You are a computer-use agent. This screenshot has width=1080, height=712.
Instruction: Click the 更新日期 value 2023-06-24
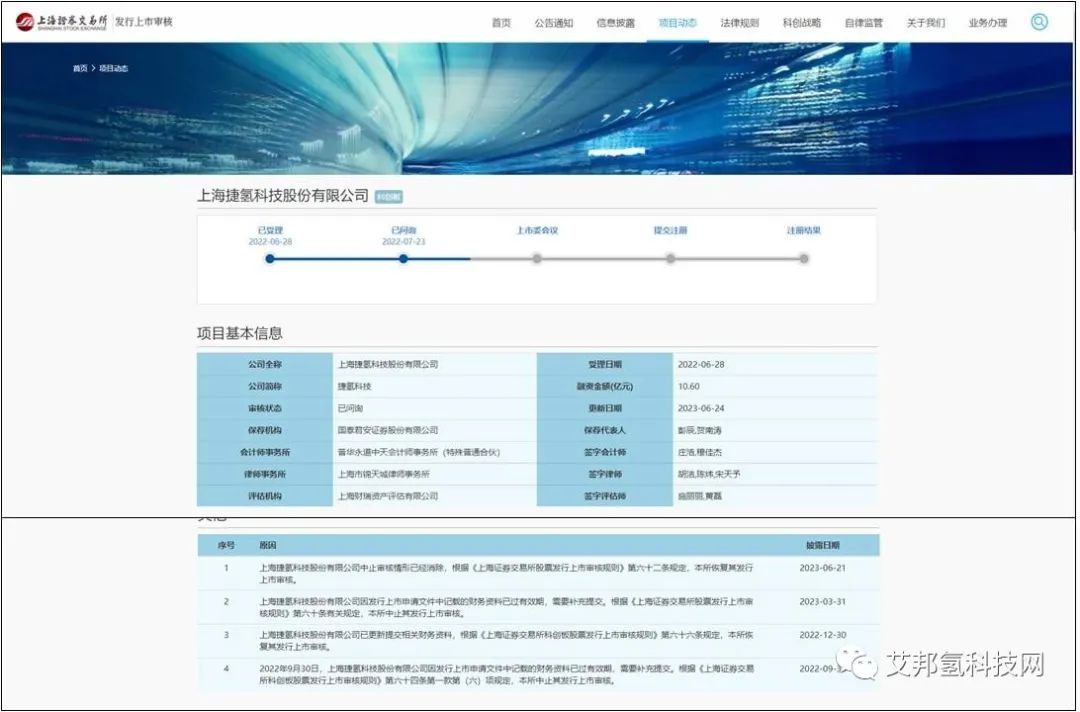point(701,408)
